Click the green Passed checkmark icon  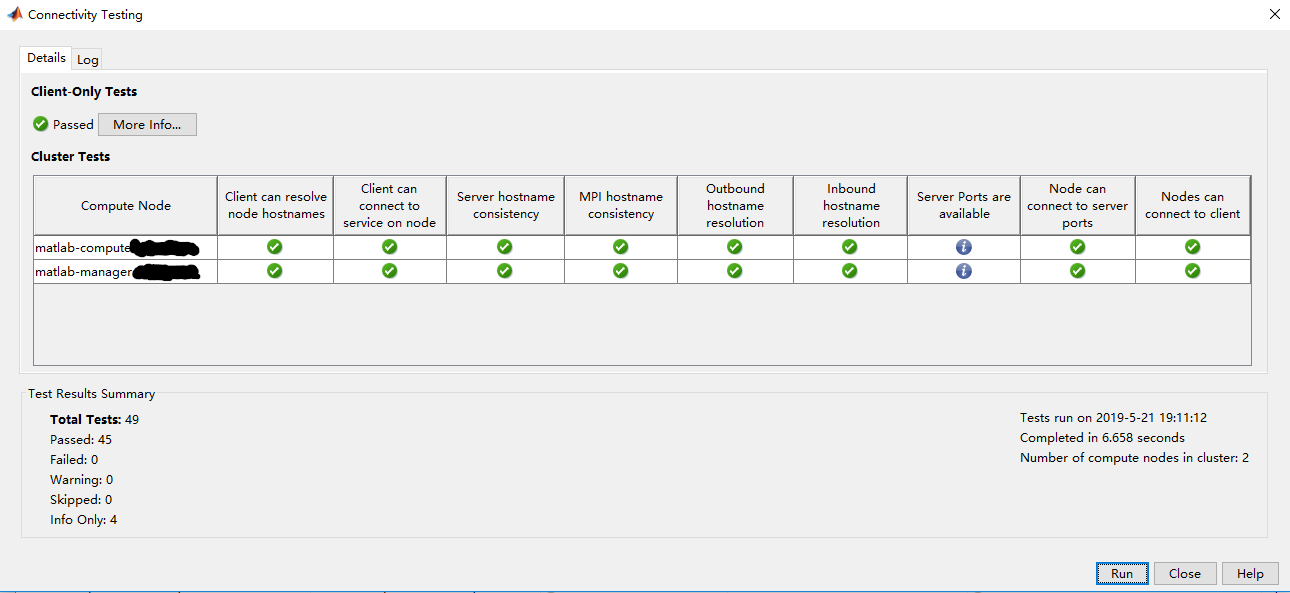[x=40, y=124]
